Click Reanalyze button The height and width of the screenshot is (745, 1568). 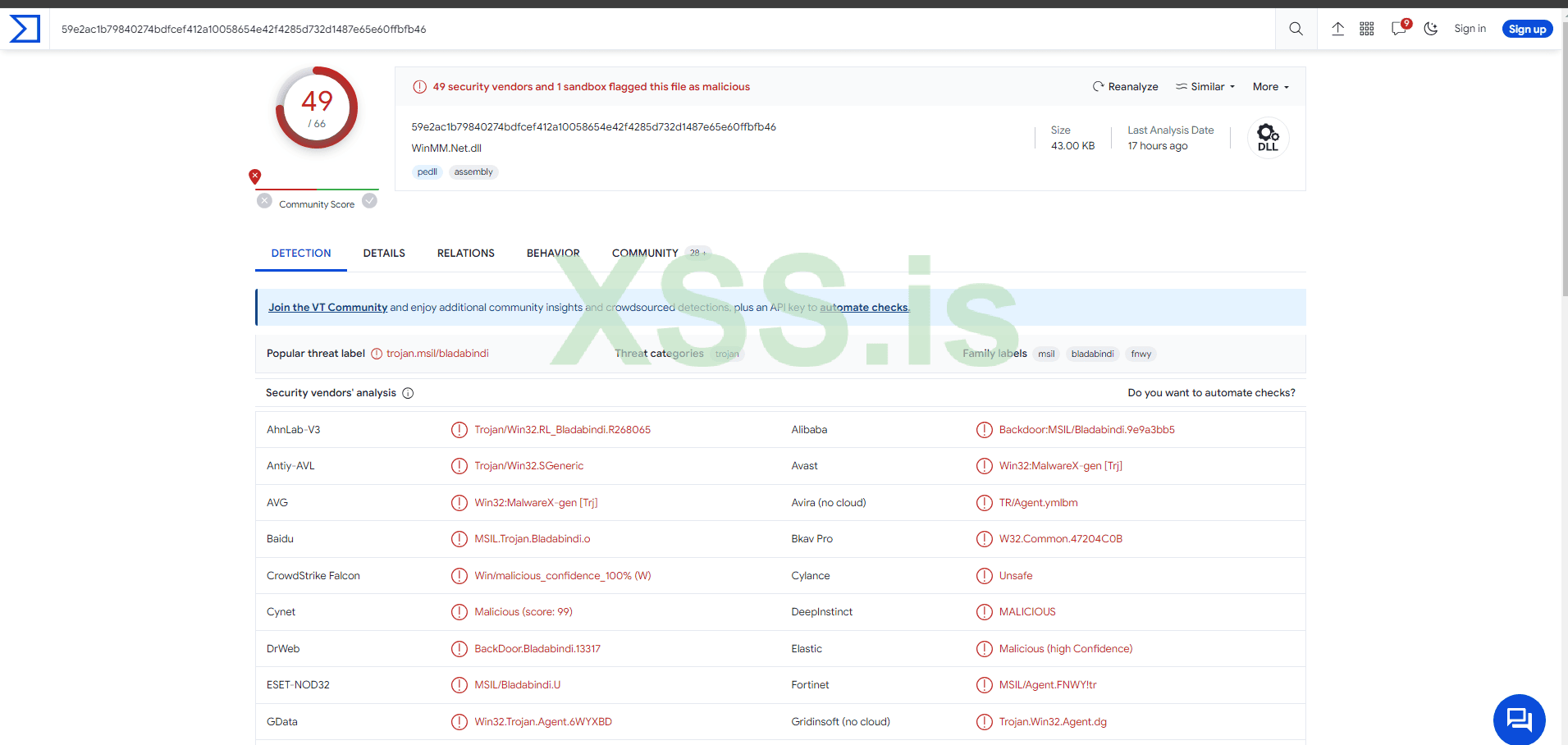(1125, 87)
